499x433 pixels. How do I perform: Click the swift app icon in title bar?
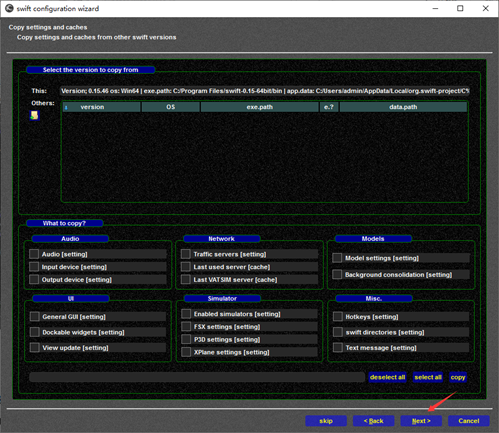[x=9, y=8]
